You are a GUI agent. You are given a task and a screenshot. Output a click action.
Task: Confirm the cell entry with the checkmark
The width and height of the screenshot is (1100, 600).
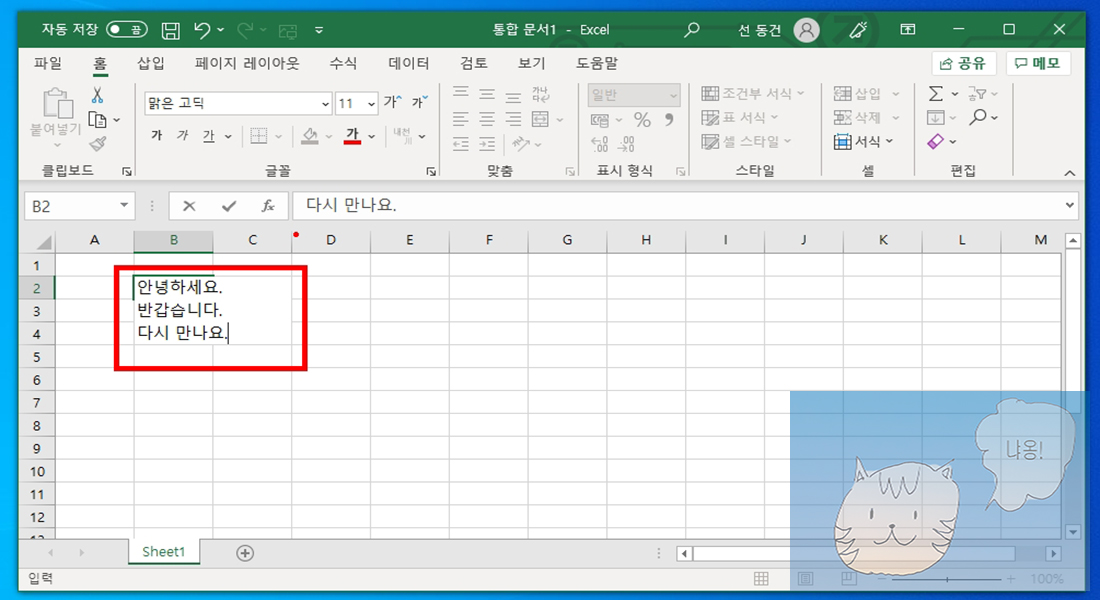(229, 206)
